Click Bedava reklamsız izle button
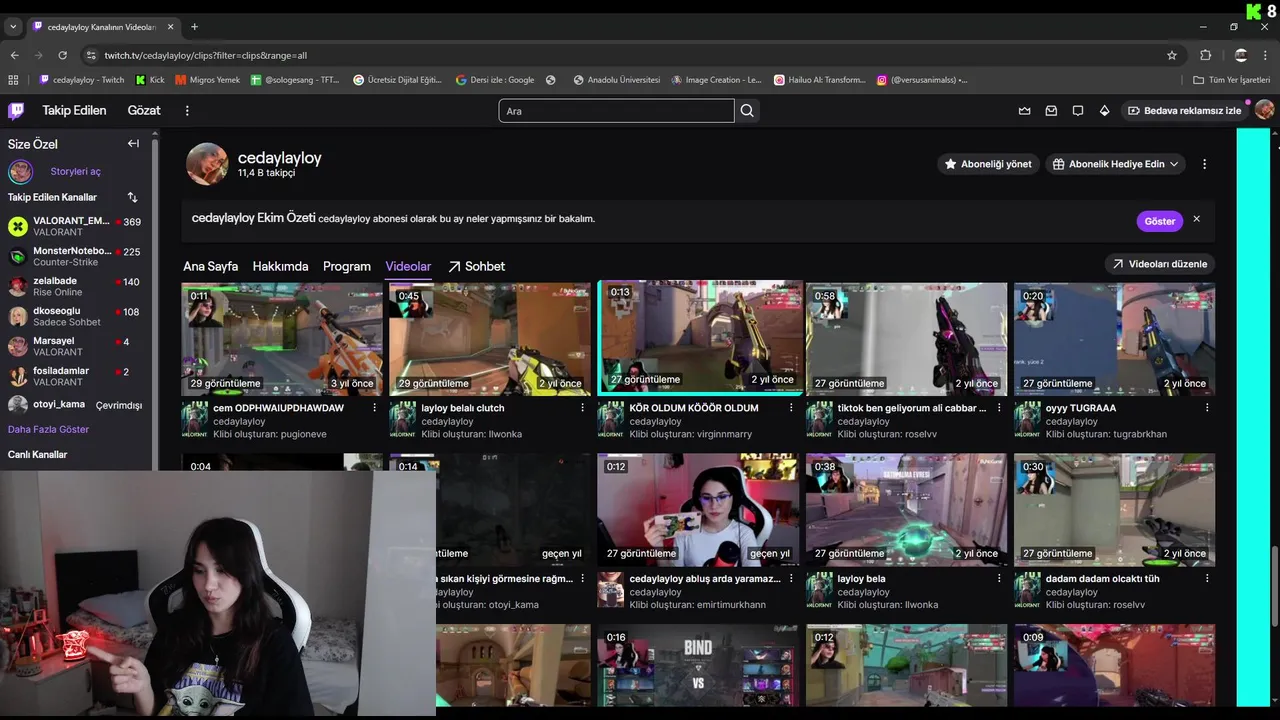This screenshot has width=1280, height=720. (1185, 110)
